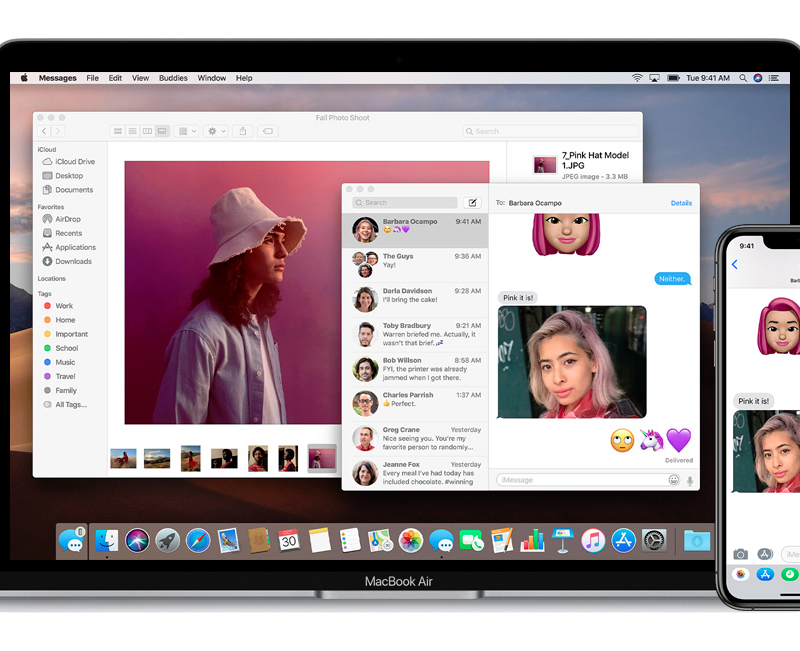Select the purple Travel tag

tap(60, 376)
